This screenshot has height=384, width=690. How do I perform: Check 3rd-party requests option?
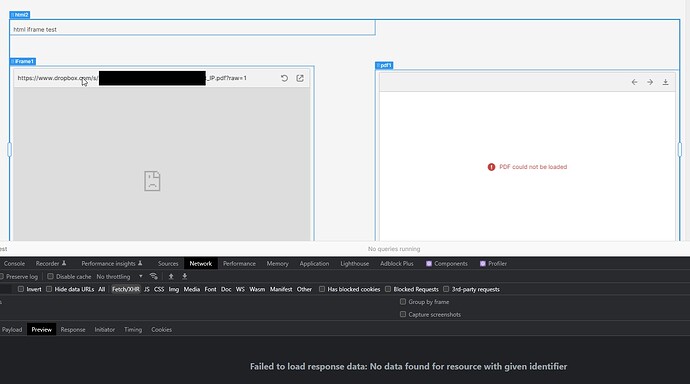446,289
